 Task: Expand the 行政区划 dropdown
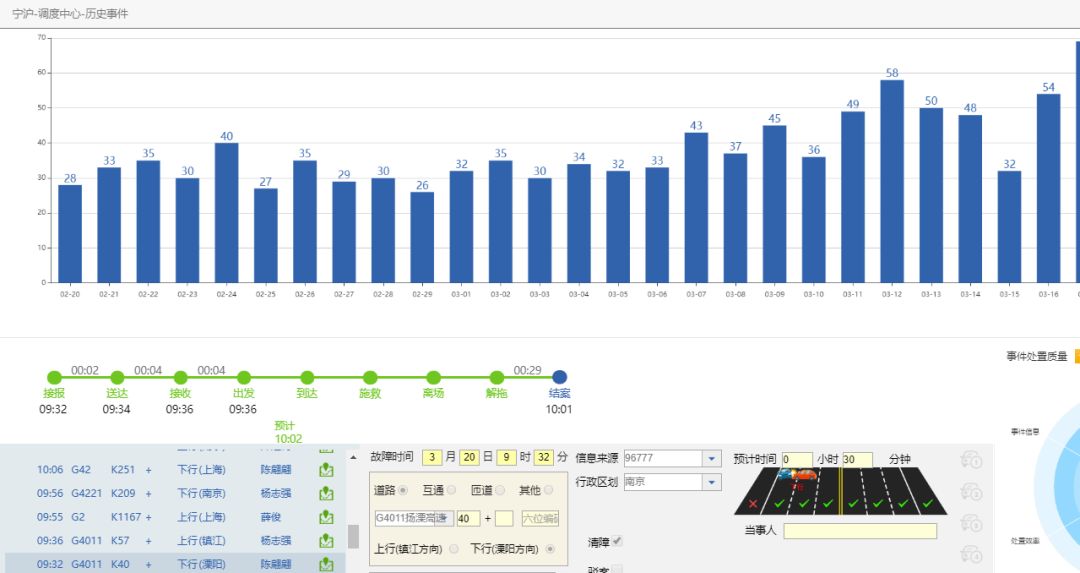click(711, 482)
